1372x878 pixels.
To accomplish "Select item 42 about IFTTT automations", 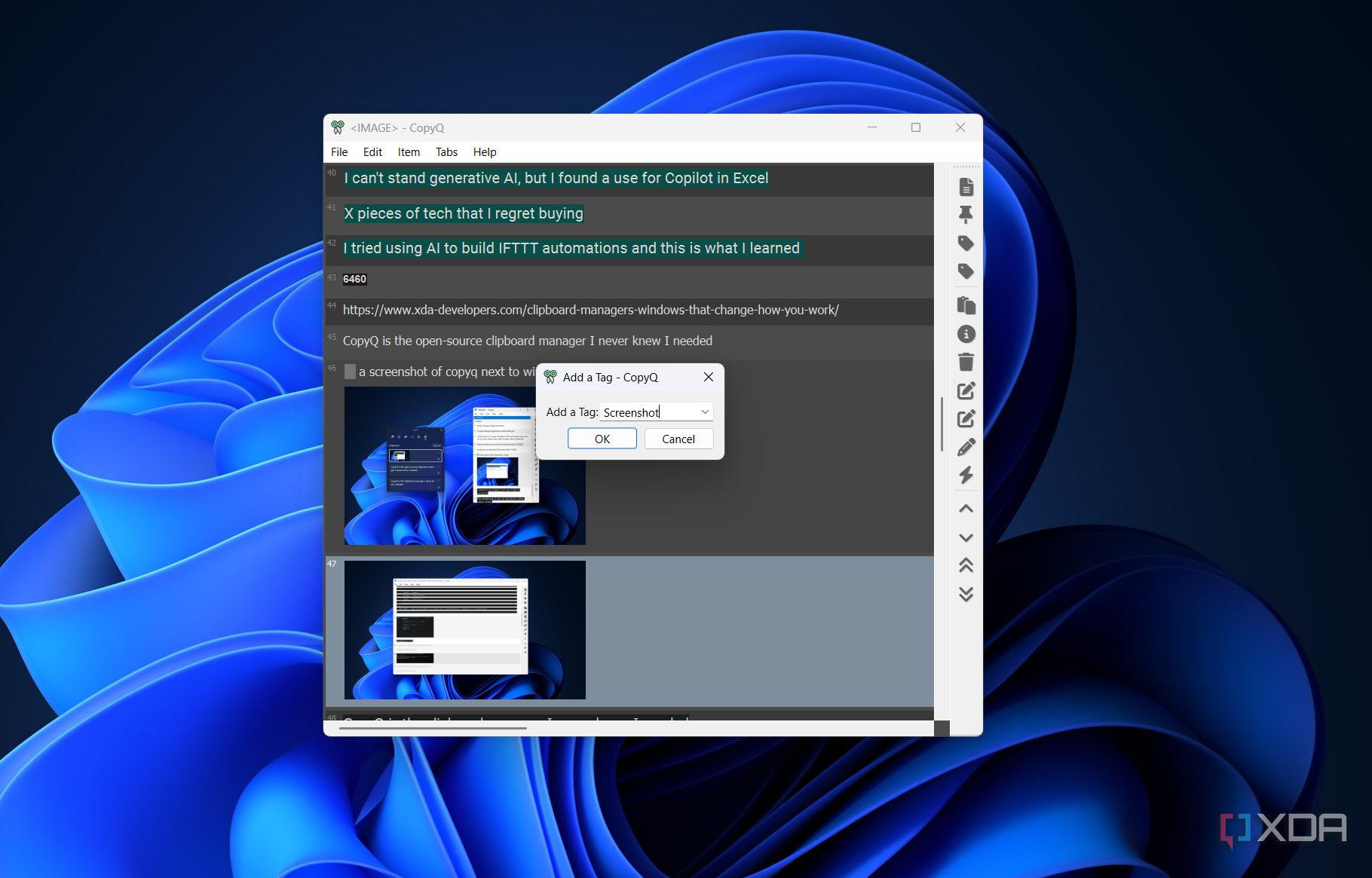I will pyautogui.click(x=629, y=249).
